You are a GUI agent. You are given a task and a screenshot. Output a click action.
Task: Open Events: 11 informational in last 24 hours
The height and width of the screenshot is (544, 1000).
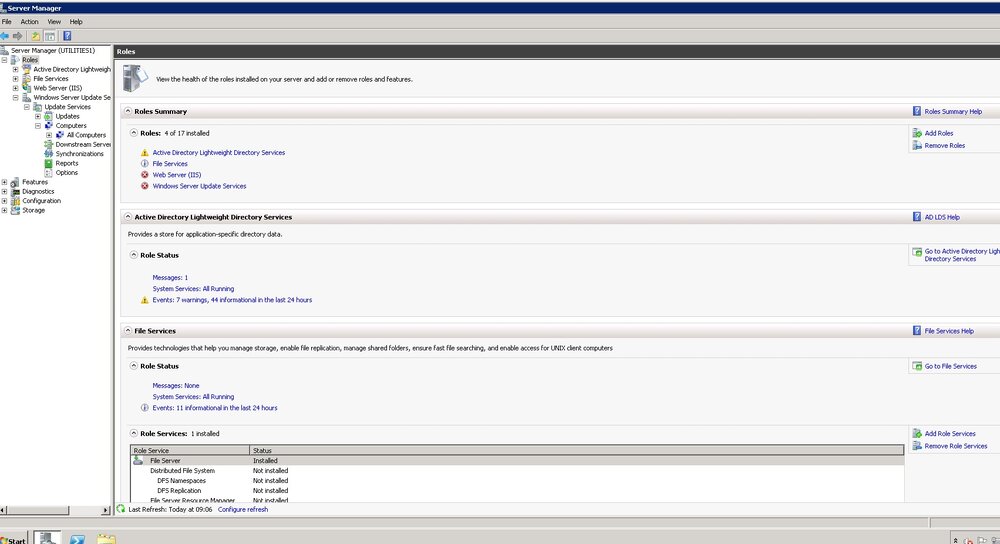point(215,408)
